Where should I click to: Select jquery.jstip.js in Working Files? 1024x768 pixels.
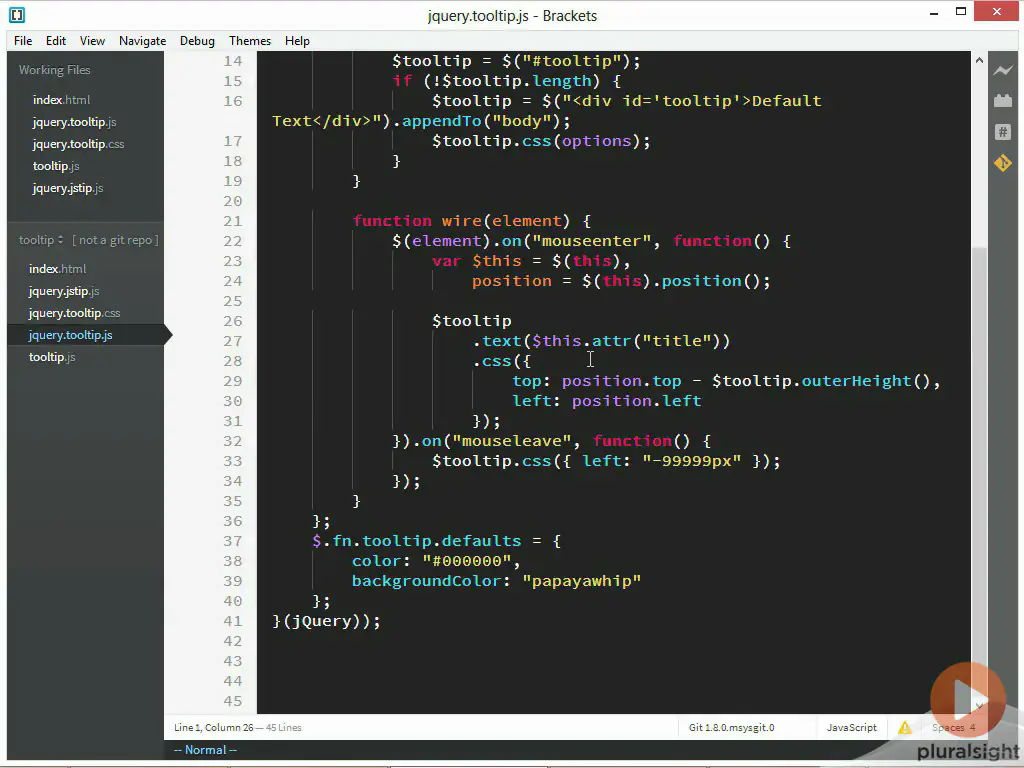pyautogui.click(x=68, y=189)
